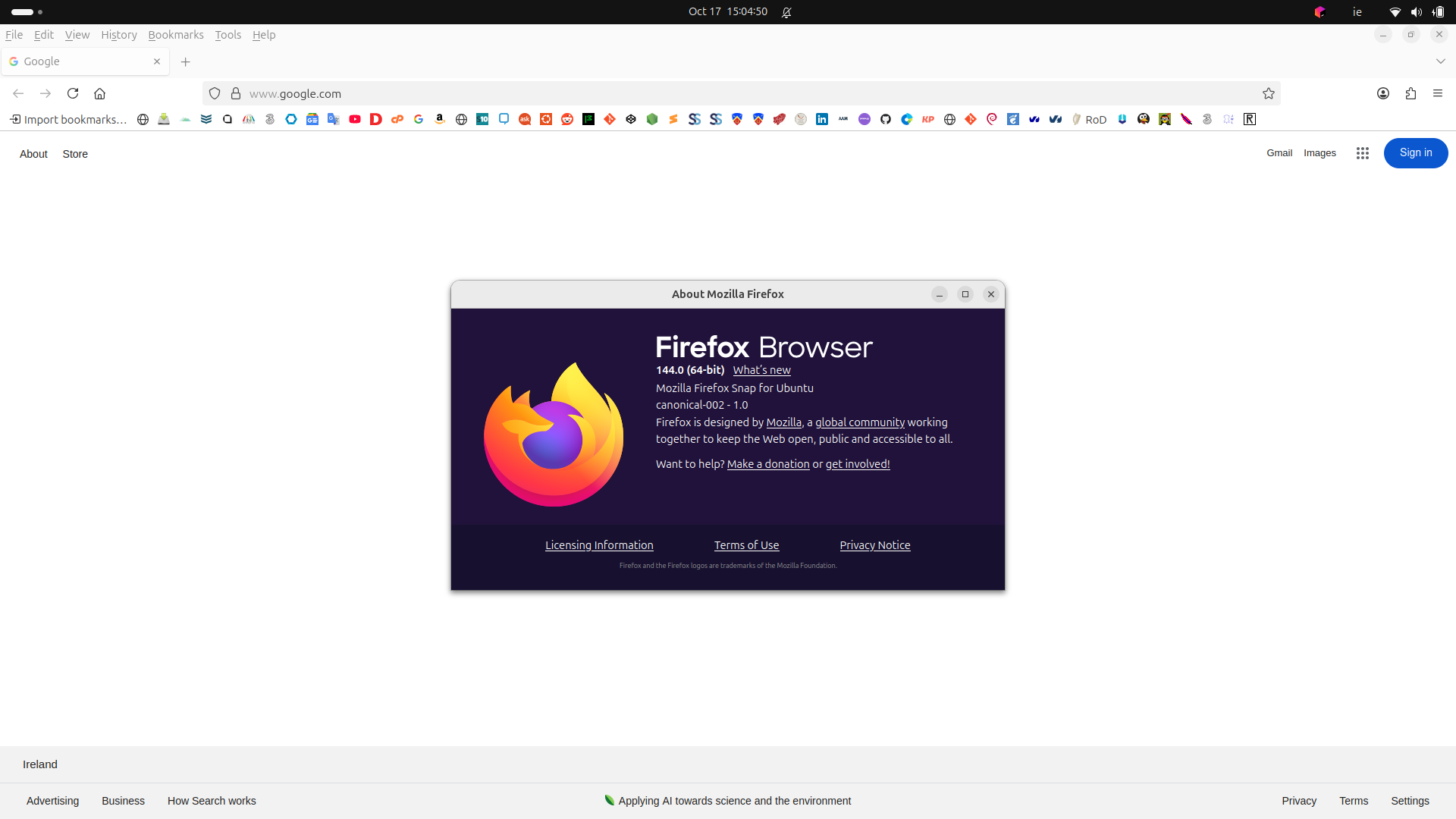This screenshot has height=819, width=1456.
Task: Click the Reddit bookmark icon
Action: (567, 119)
